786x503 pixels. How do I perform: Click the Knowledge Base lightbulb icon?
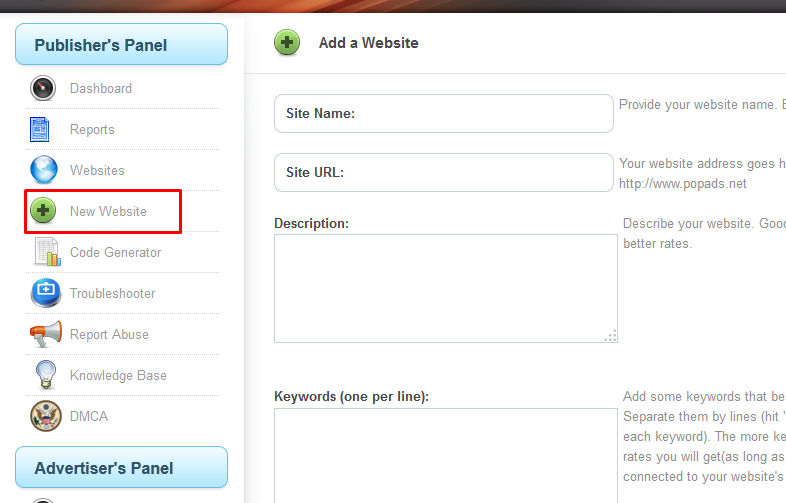pos(44,375)
